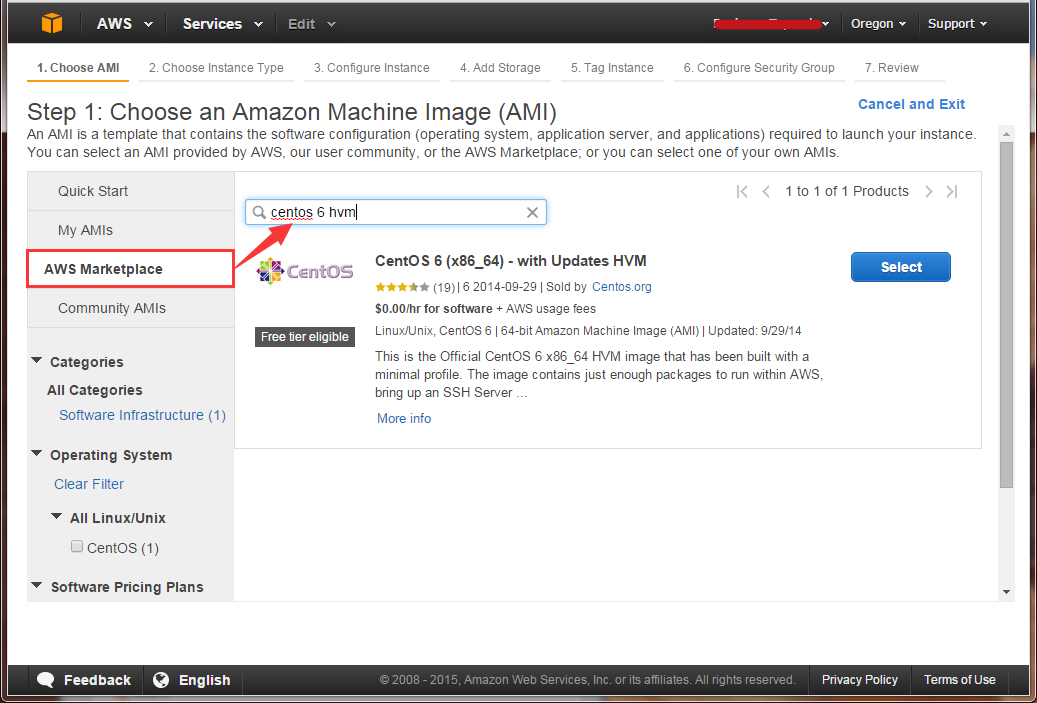Click the (19) reviews count

pos(444,288)
